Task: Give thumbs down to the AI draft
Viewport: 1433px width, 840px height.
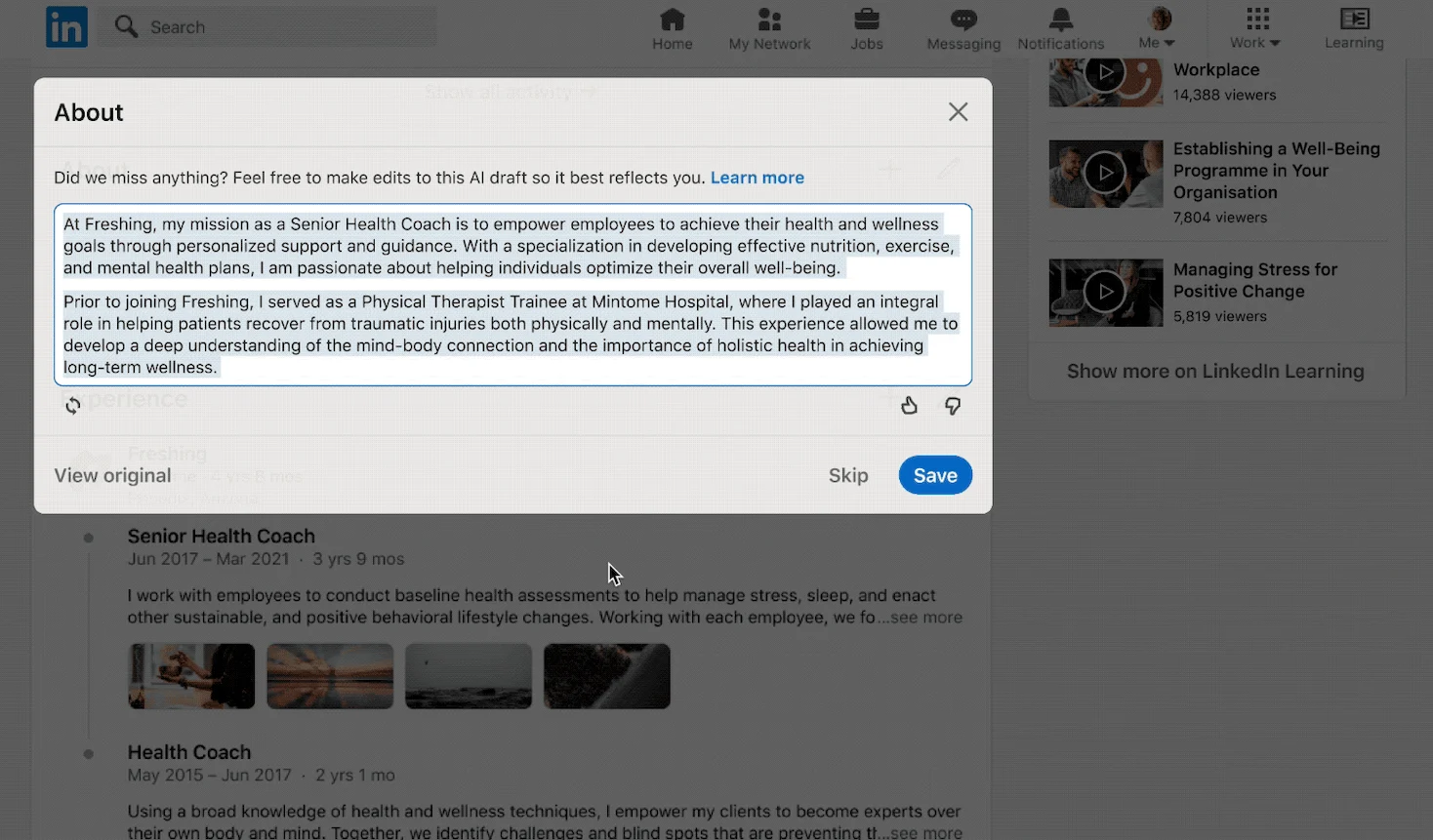Action: (953, 406)
